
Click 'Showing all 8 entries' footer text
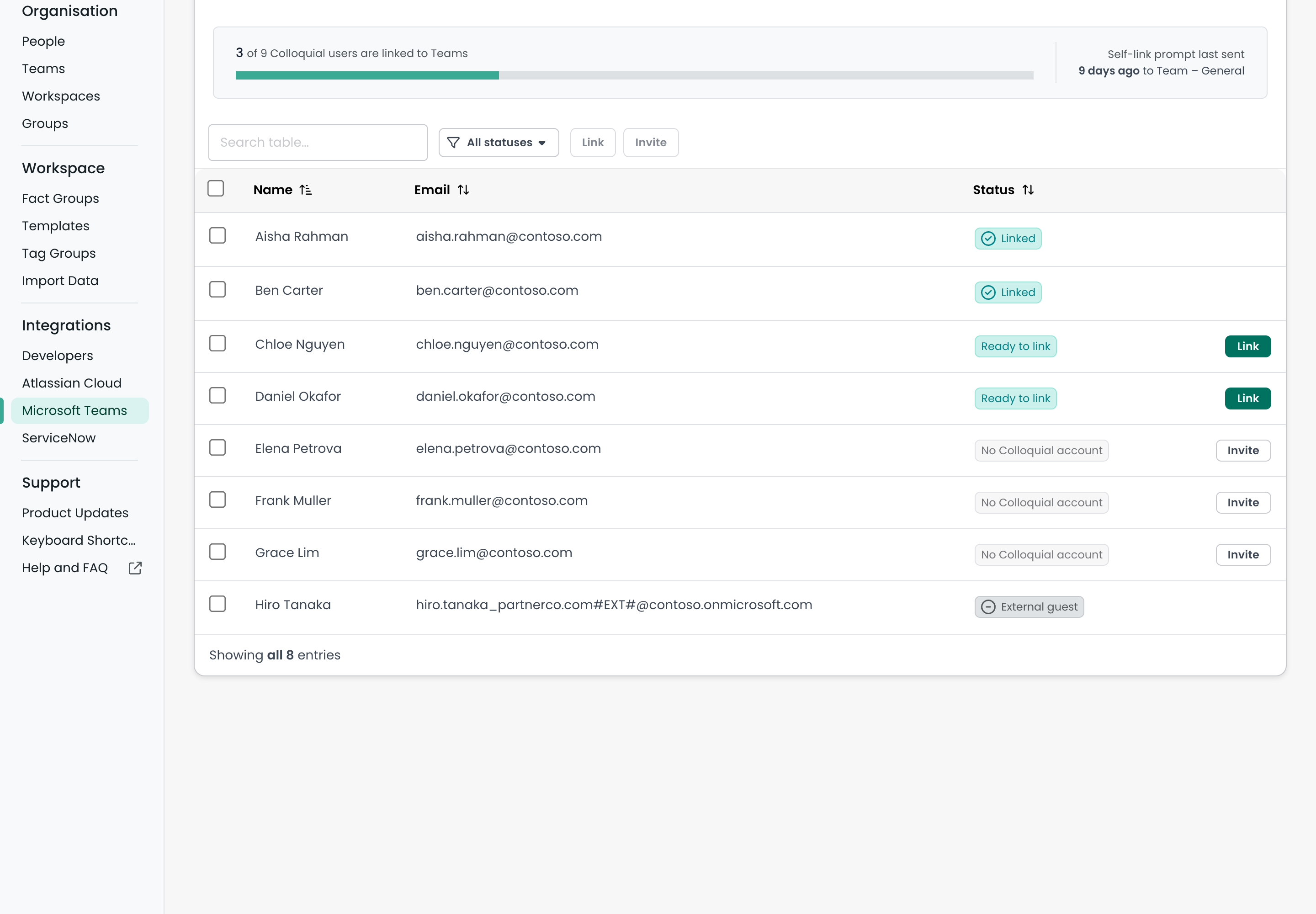coord(274,655)
